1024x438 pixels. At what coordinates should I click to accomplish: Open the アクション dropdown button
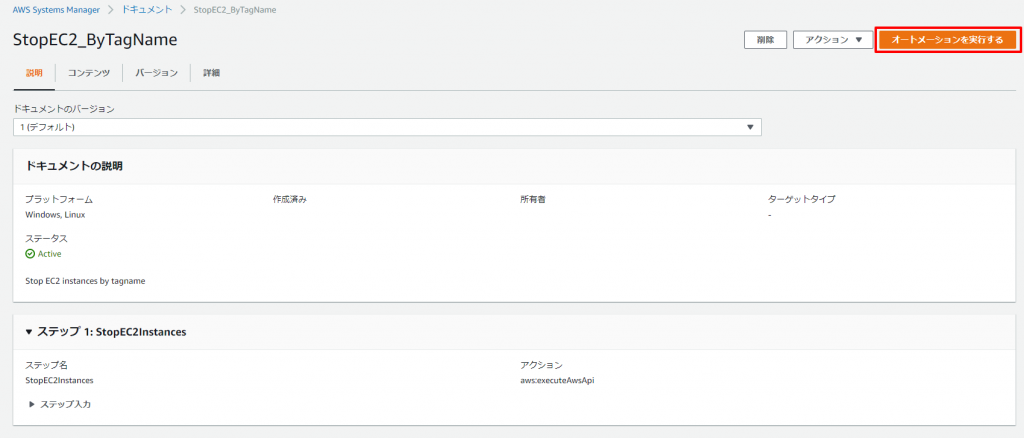(833, 40)
